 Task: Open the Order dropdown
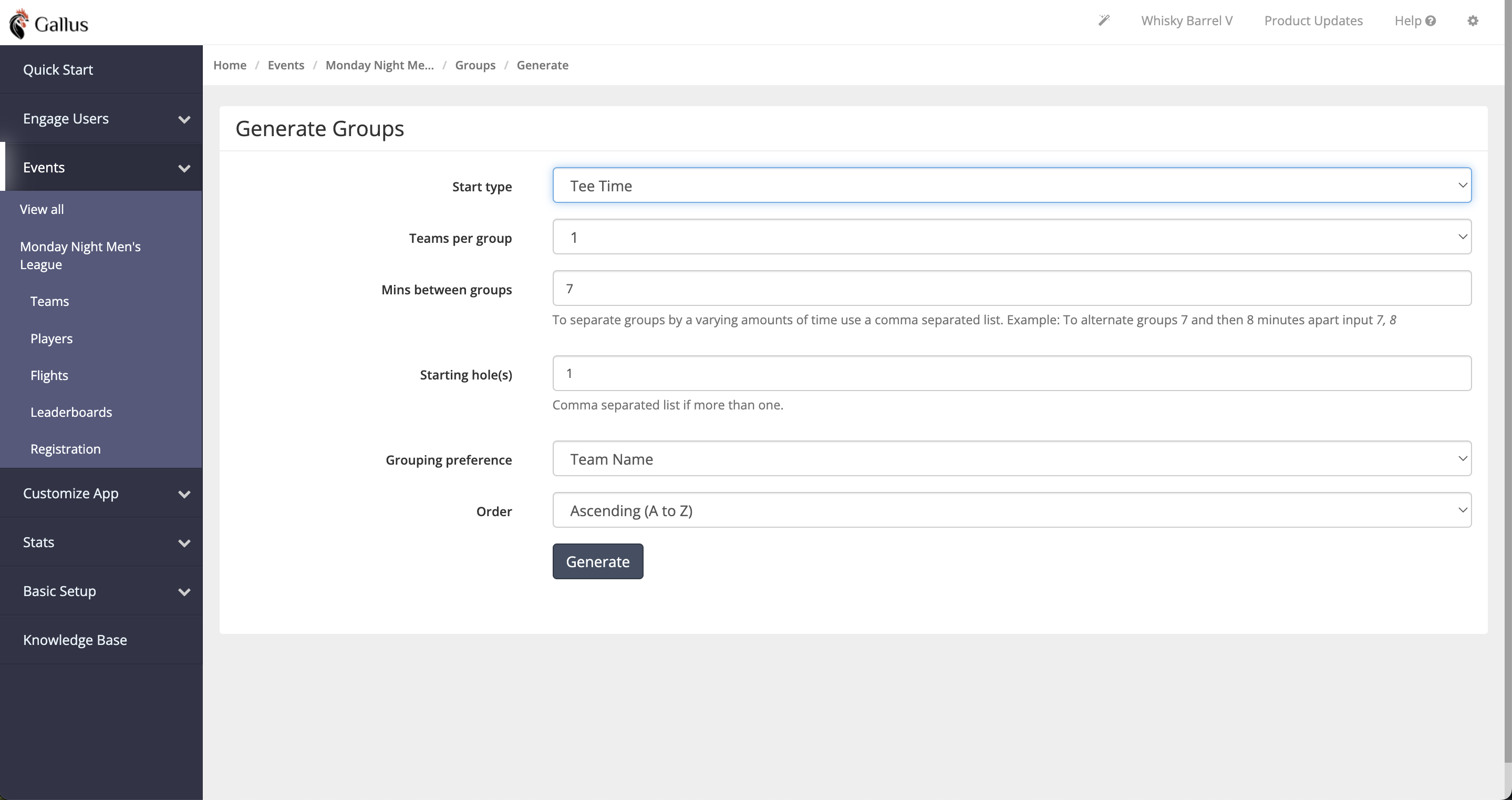(1012, 510)
